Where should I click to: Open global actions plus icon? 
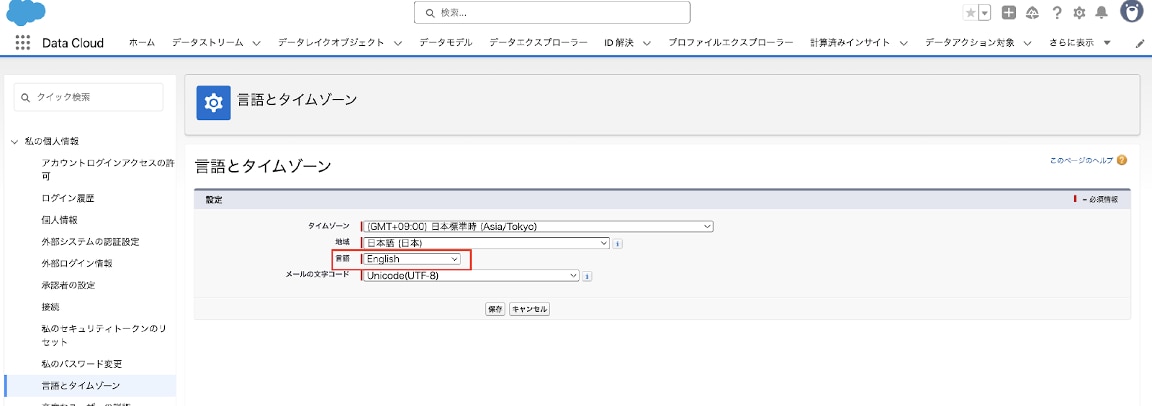pos(1009,13)
